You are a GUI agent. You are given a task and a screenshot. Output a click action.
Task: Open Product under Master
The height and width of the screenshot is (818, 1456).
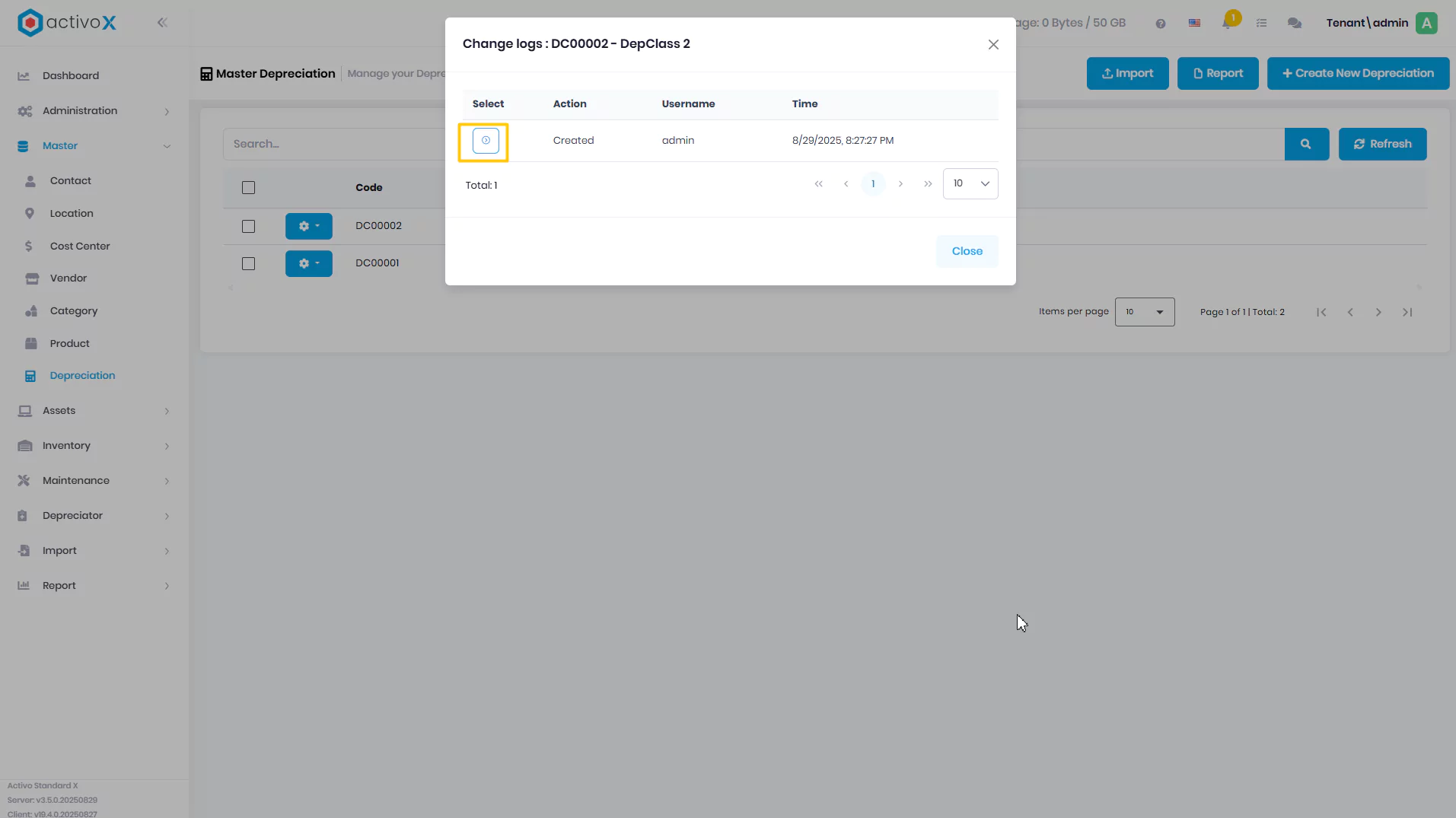tap(70, 344)
